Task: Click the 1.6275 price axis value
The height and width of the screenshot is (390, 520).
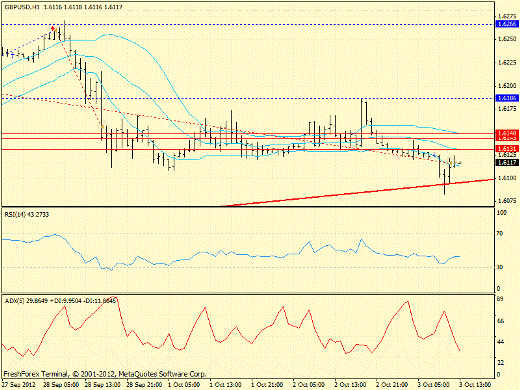Action: 507,16
